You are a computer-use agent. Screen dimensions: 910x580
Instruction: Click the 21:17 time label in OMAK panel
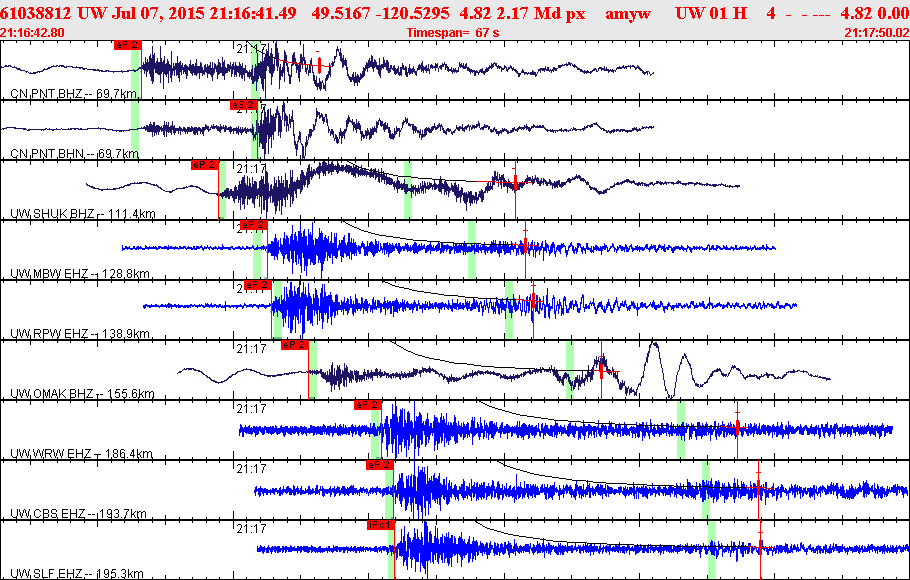pyautogui.click(x=251, y=348)
